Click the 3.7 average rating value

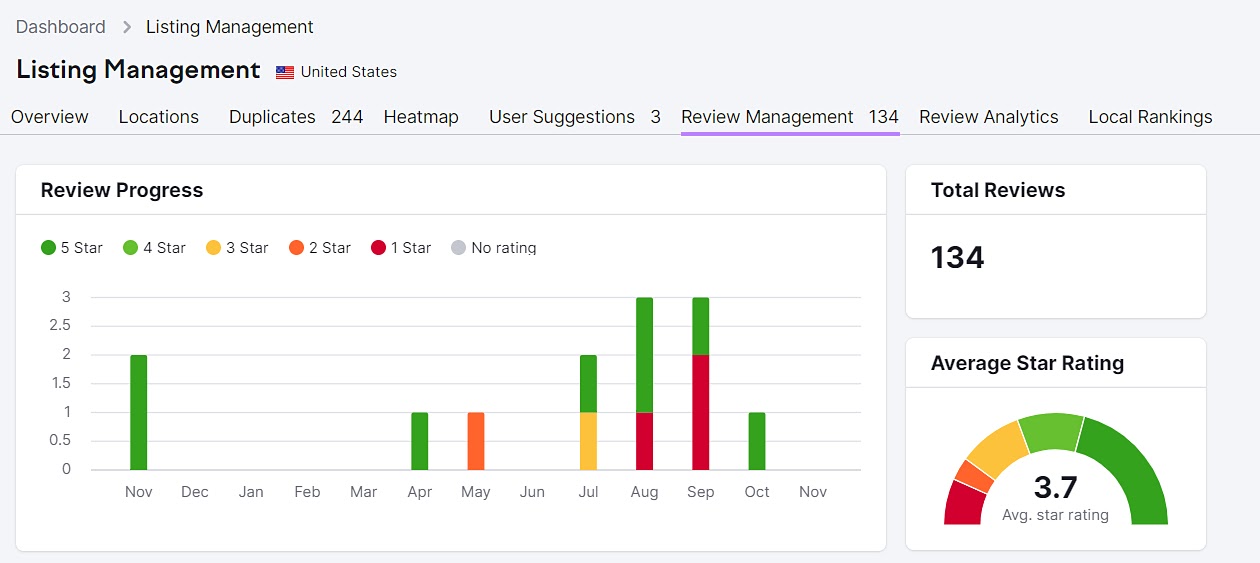1055,487
